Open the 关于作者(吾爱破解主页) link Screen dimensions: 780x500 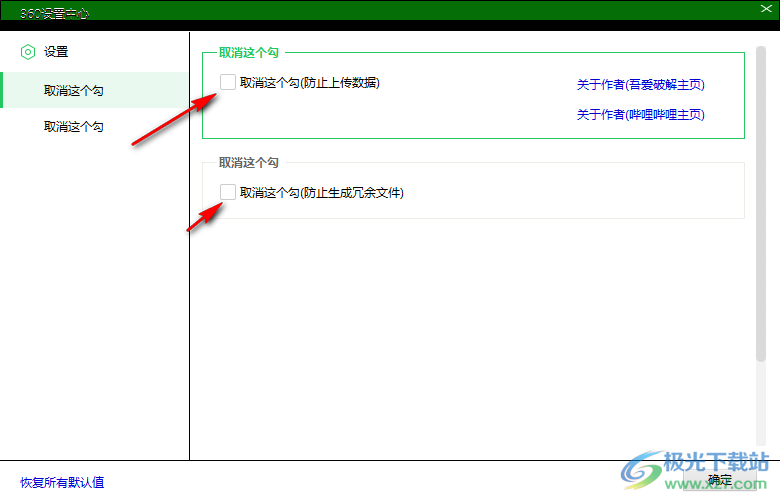pos(640,85)
